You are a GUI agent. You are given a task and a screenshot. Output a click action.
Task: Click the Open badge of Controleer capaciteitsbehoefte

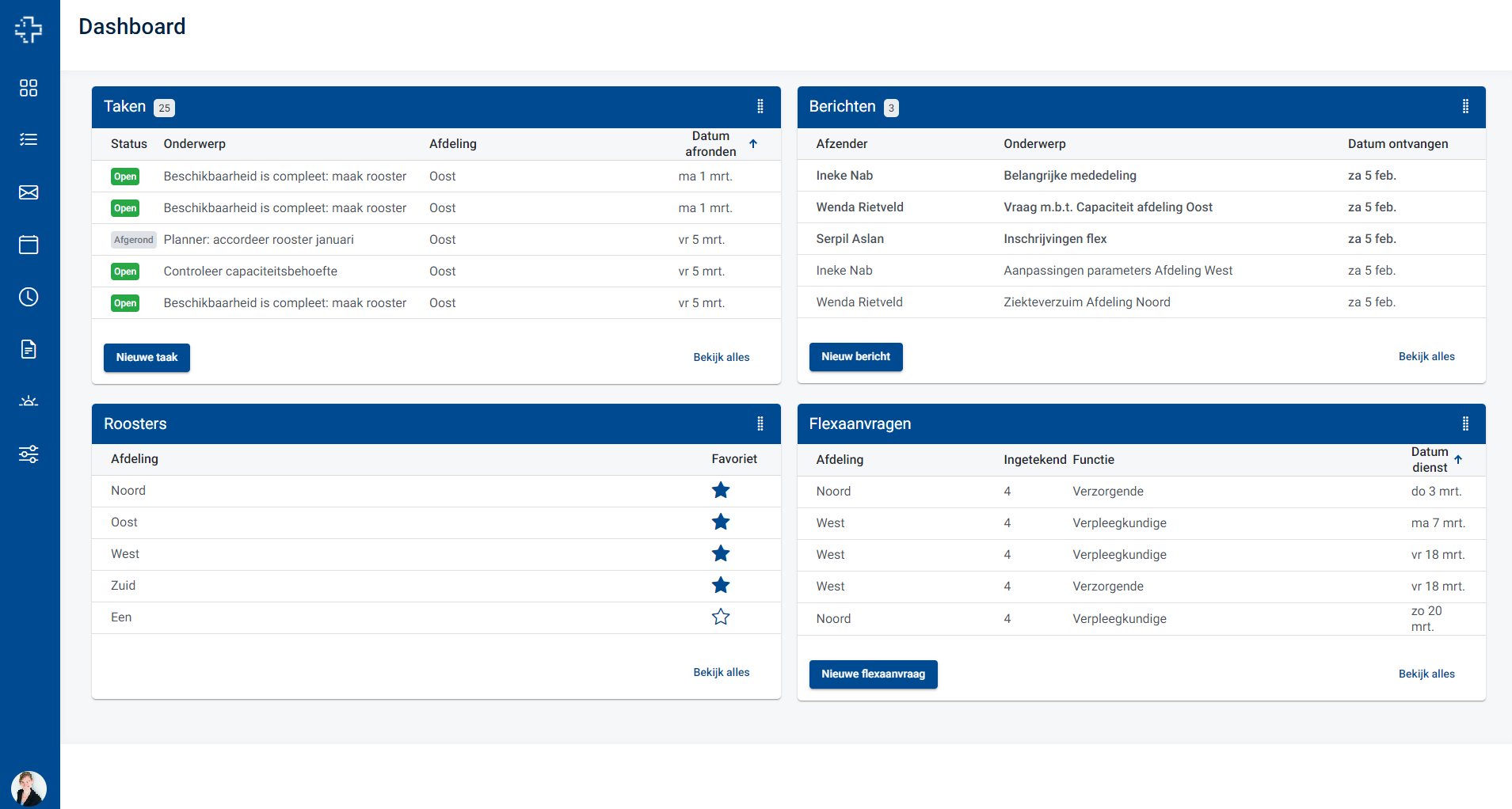pyautogui.click(x=125, y=272)
